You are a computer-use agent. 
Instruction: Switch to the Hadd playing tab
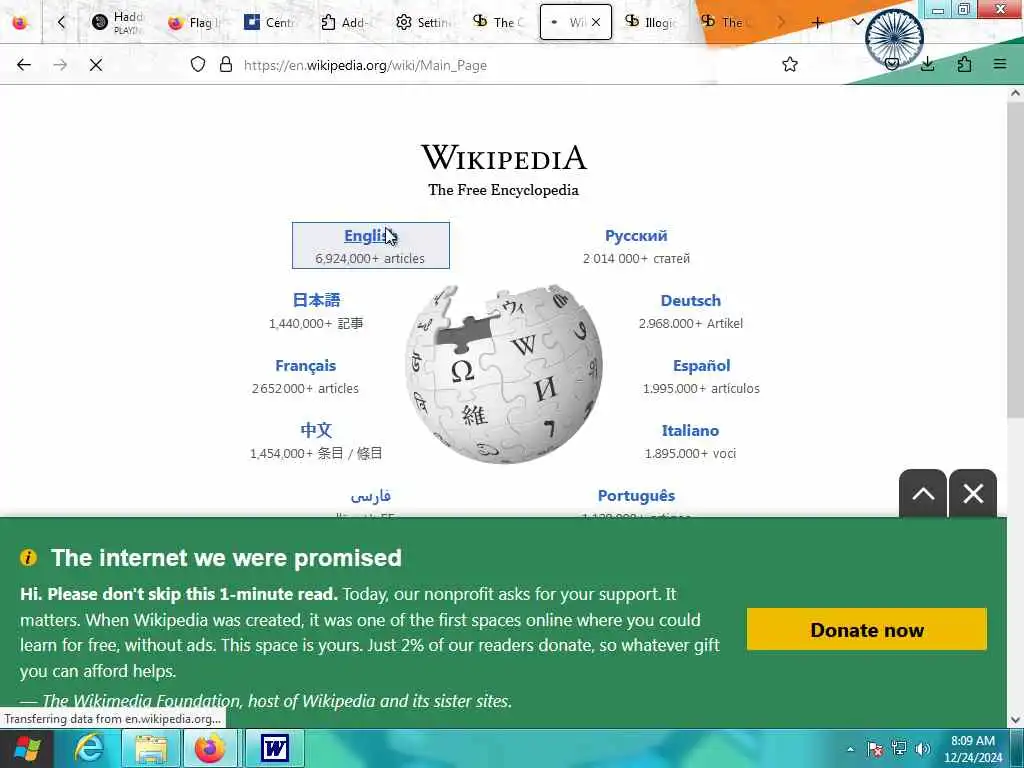[x=118, y=22]
